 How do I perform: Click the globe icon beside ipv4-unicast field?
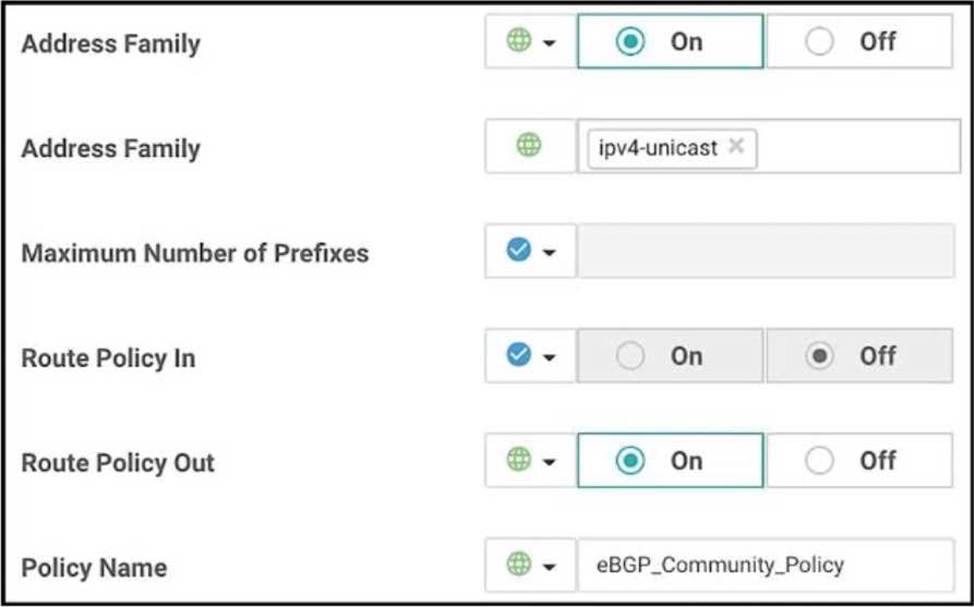pos(529,146)
